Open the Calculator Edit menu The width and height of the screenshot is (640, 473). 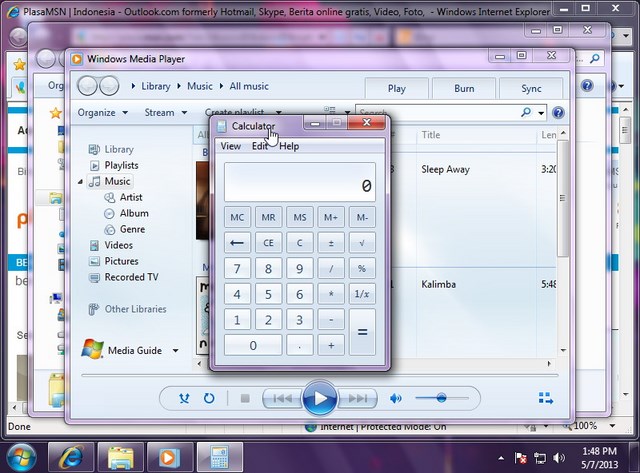coord(260,146)
